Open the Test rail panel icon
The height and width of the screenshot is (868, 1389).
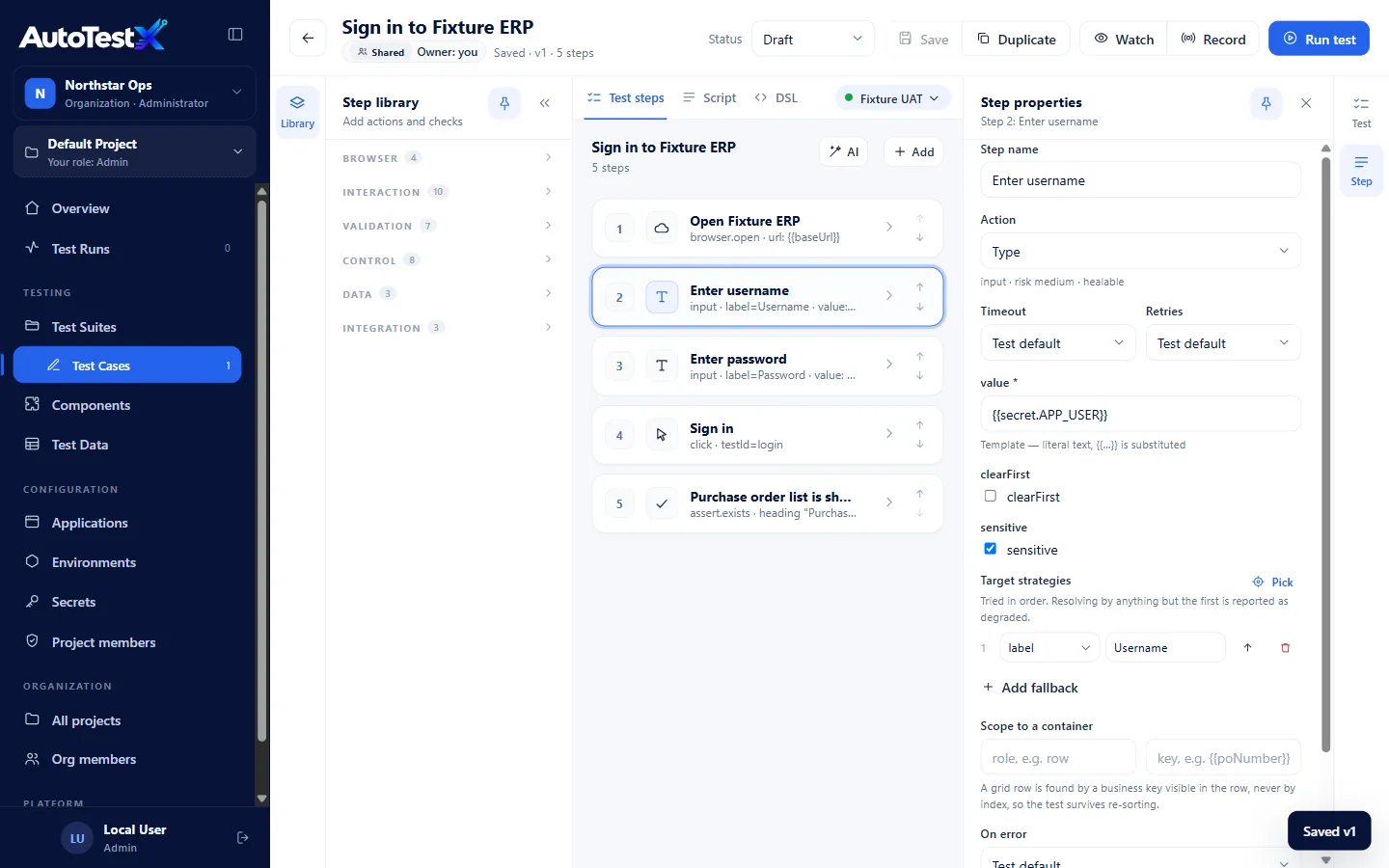tap(1361, 112)
